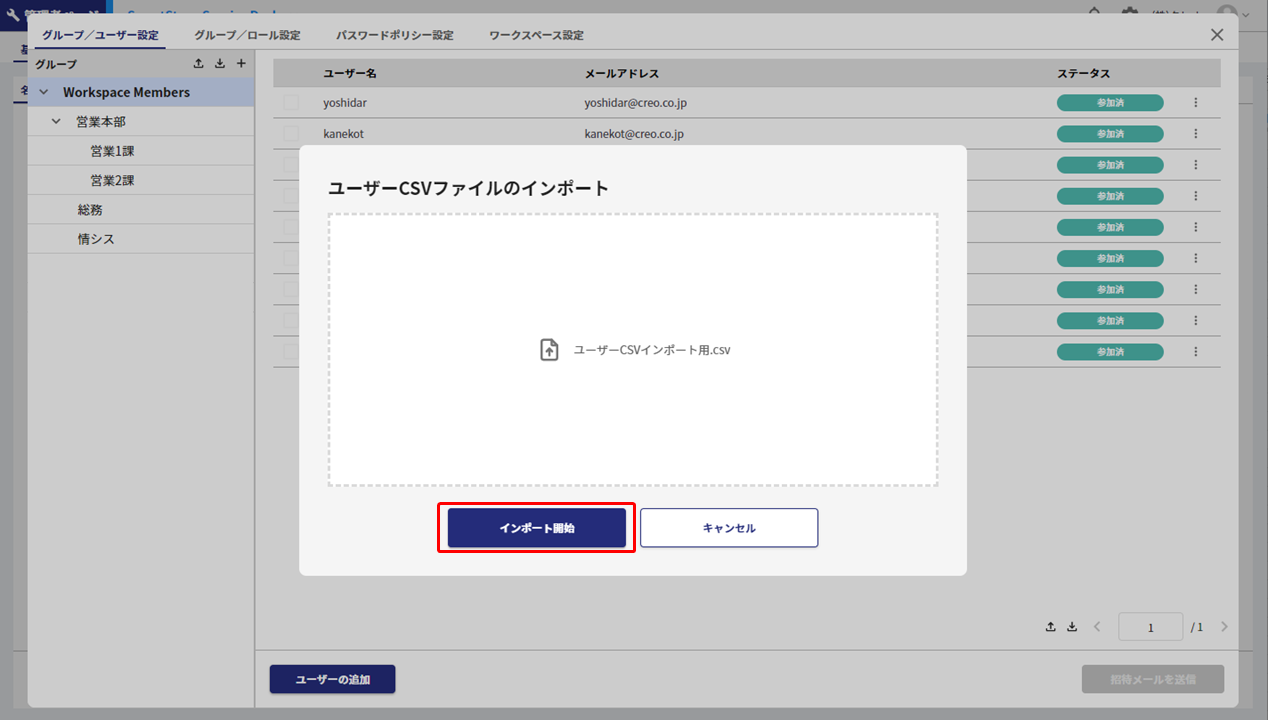Tick the checkbox for user kanekot

click(x=291, y=133)
